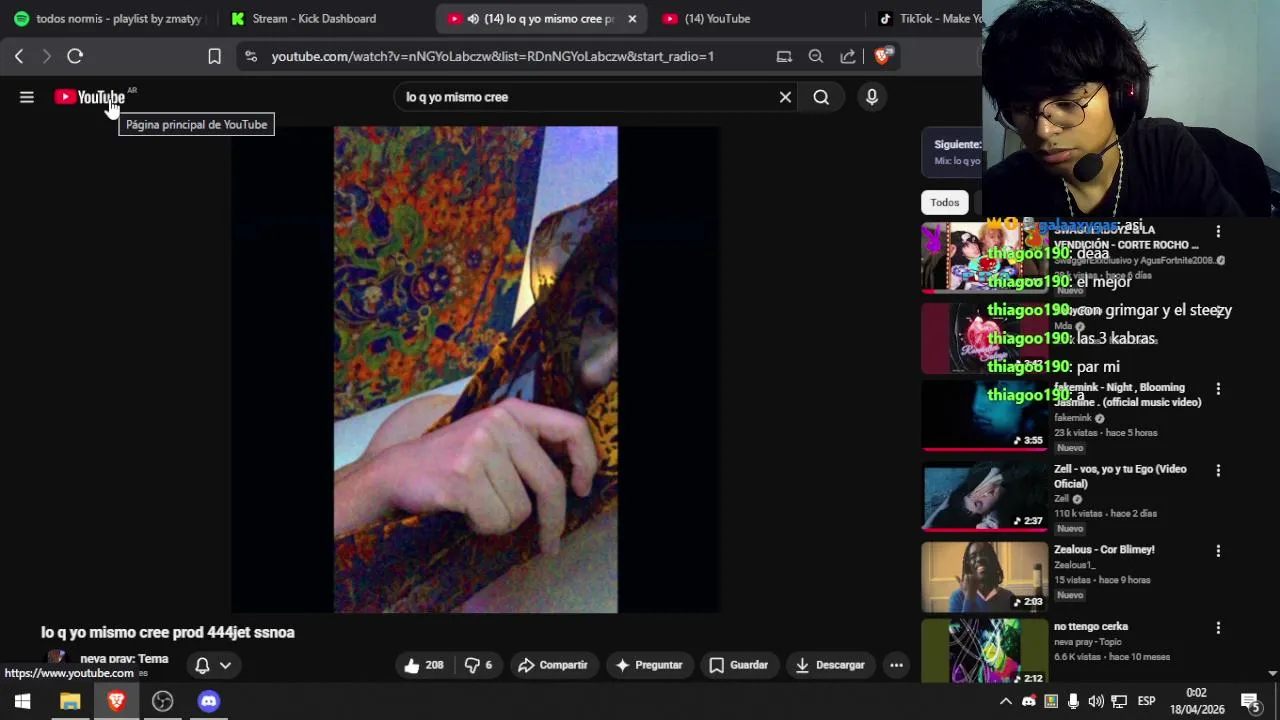Screen dimensions: 1280x720
Task: Save video with Guardar button
Action: pos(738,665)
